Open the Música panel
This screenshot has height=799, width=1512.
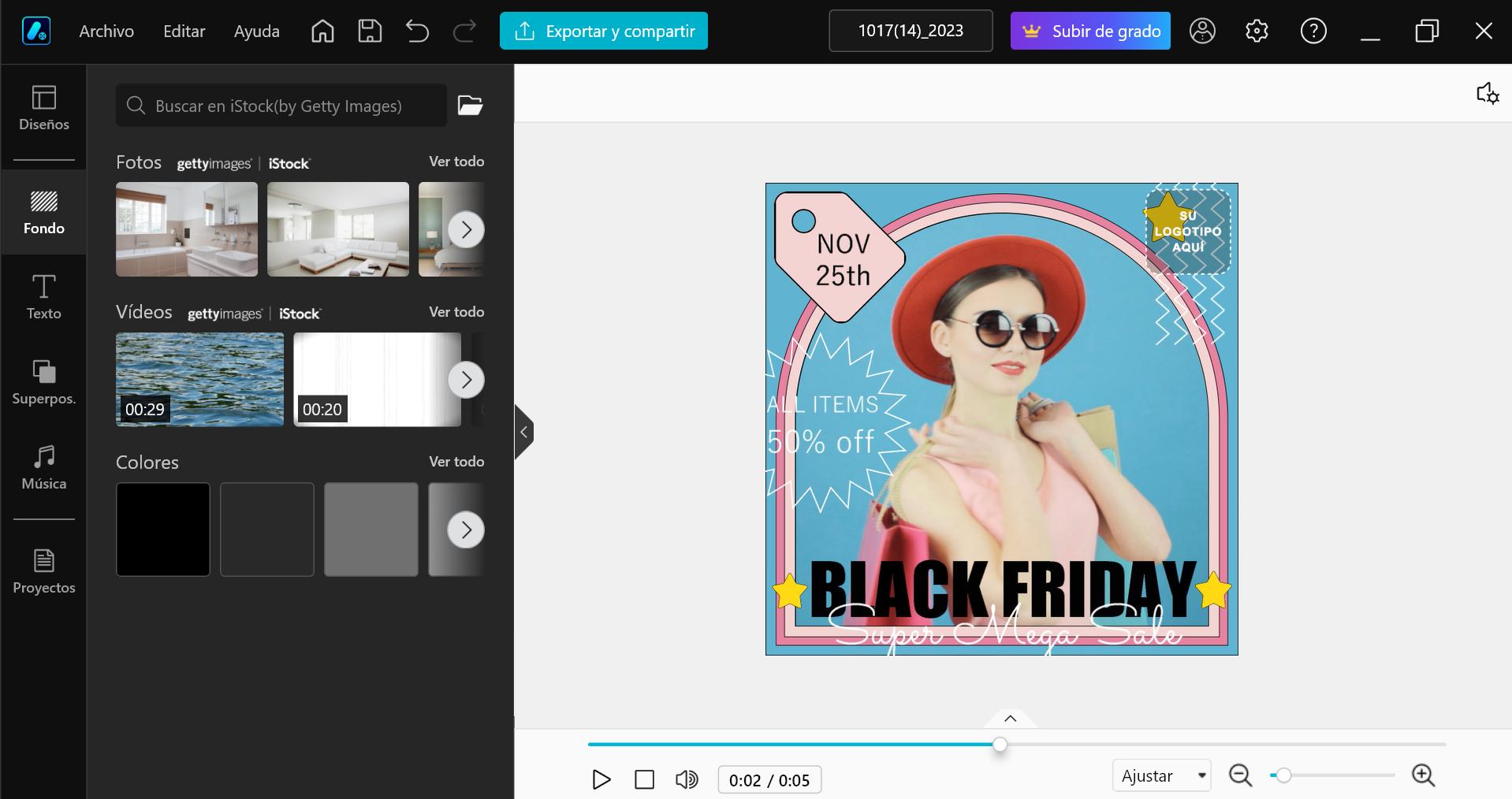(43, 470)
